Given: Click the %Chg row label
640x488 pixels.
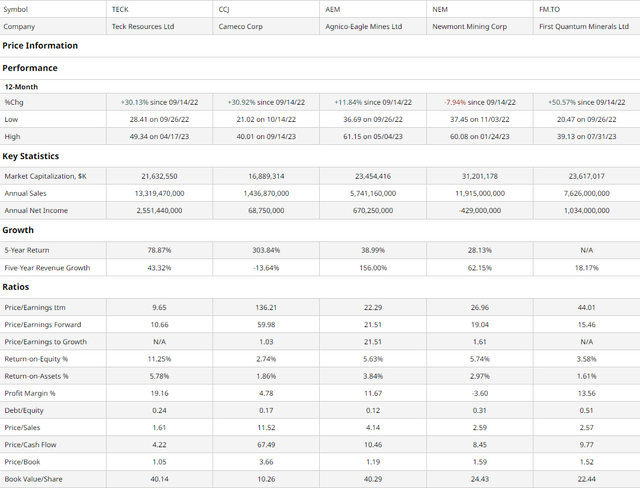Looking at the screenshot, I should point(14,102).
